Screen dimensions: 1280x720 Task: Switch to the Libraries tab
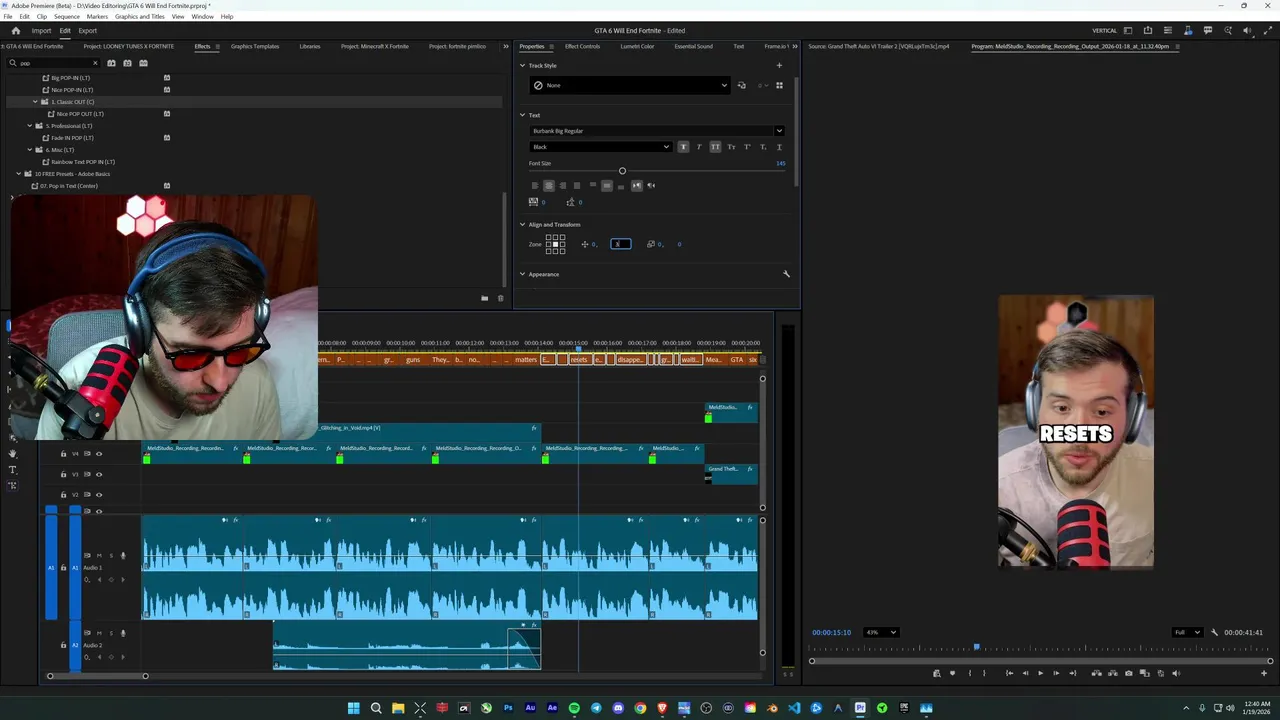point(310,46)
